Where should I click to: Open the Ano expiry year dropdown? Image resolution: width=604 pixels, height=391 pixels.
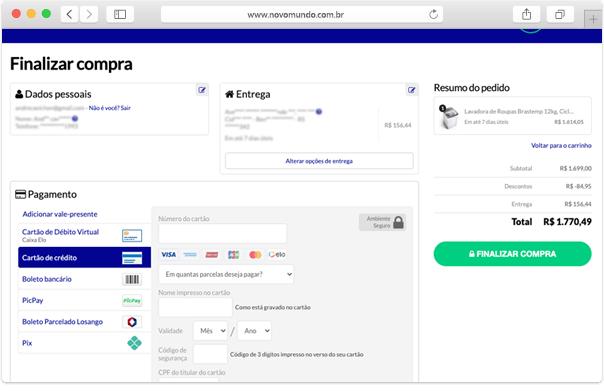click(x=255, y=331)
